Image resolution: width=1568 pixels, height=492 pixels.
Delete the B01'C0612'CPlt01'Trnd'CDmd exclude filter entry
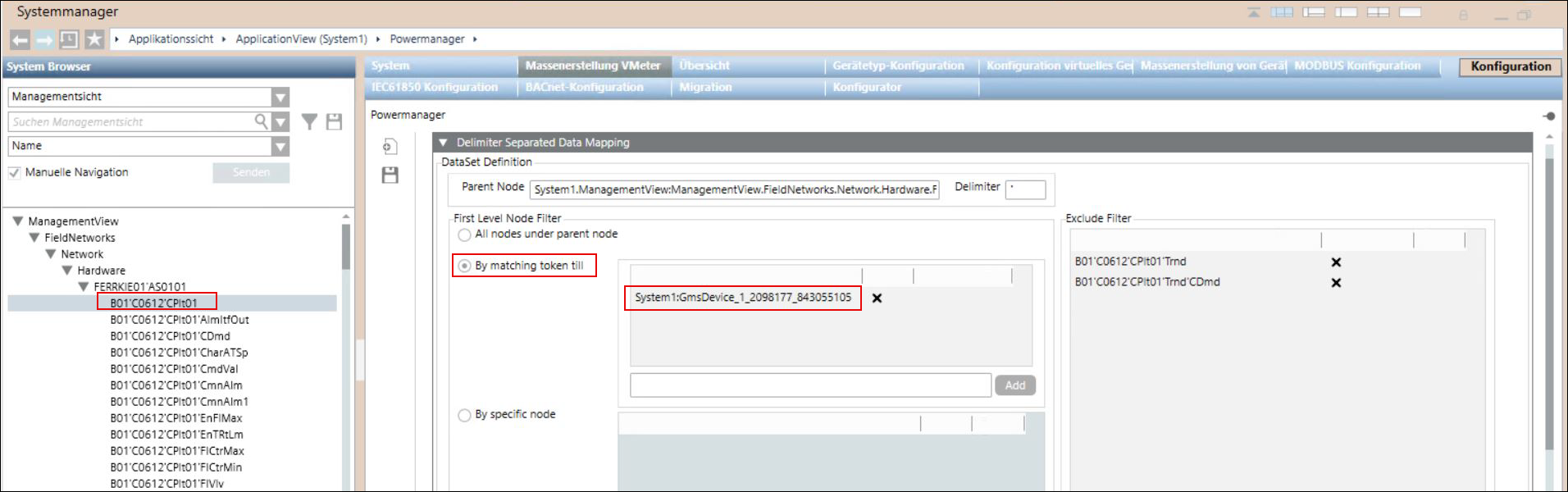tap(1336, 283)
